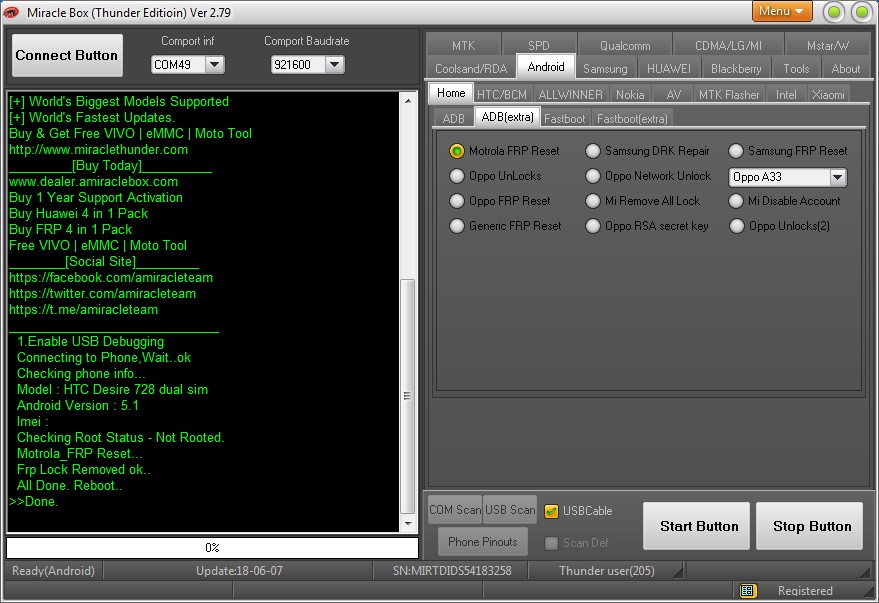Switch to the MTK Flasher sub-tab
The image size is (879, 603).
pyautogui.click(x=729, y=95)
